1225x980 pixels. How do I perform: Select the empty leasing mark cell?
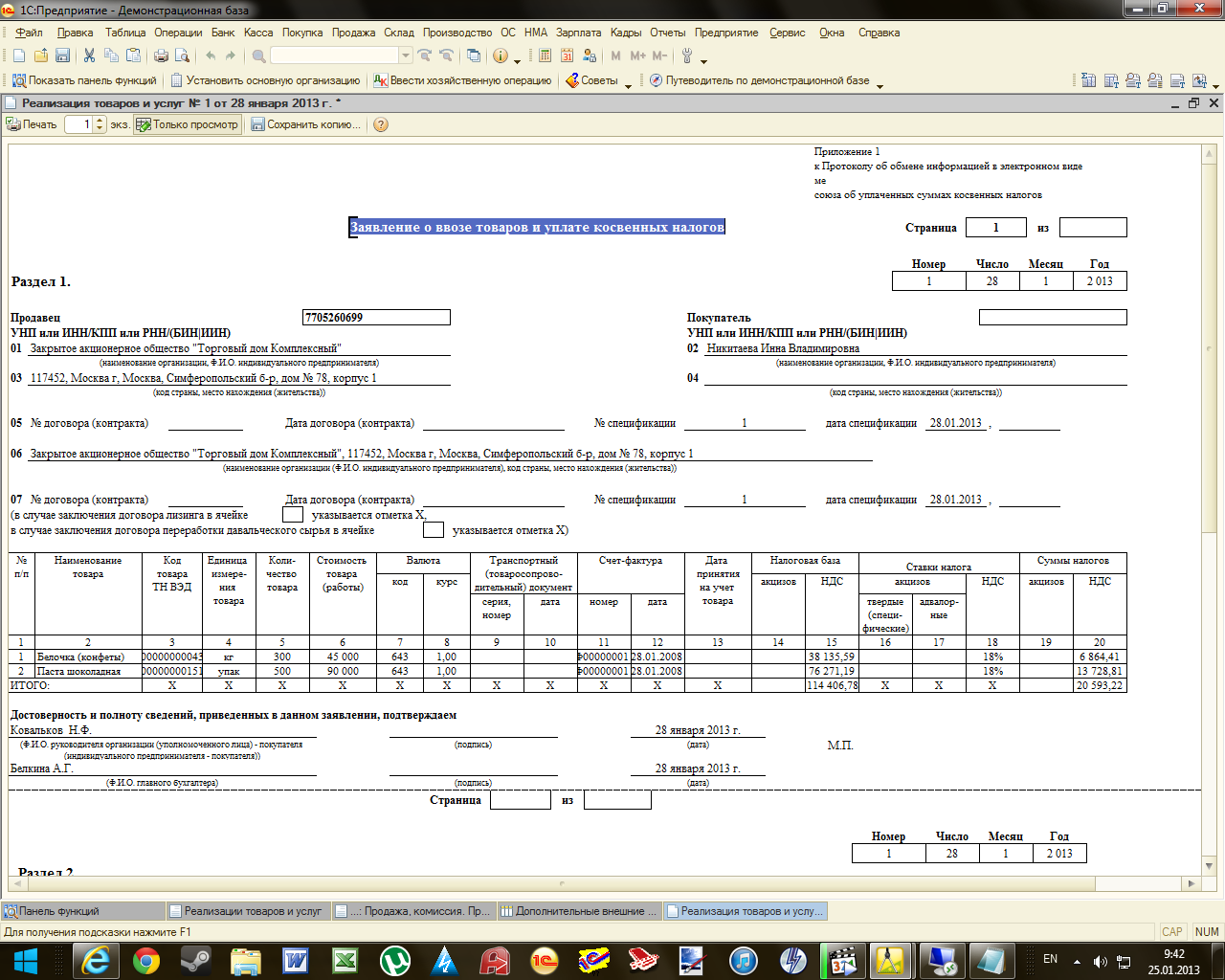pyautogui.click(x=293, y=515)
